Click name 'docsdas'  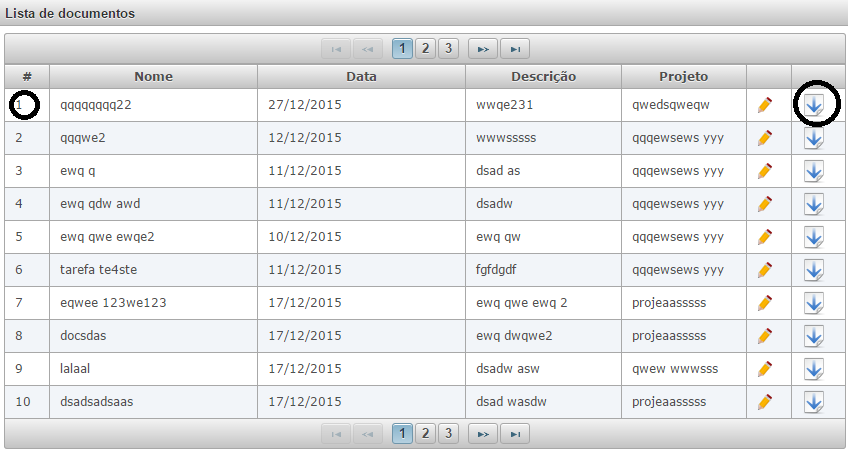tap(83, 336)
